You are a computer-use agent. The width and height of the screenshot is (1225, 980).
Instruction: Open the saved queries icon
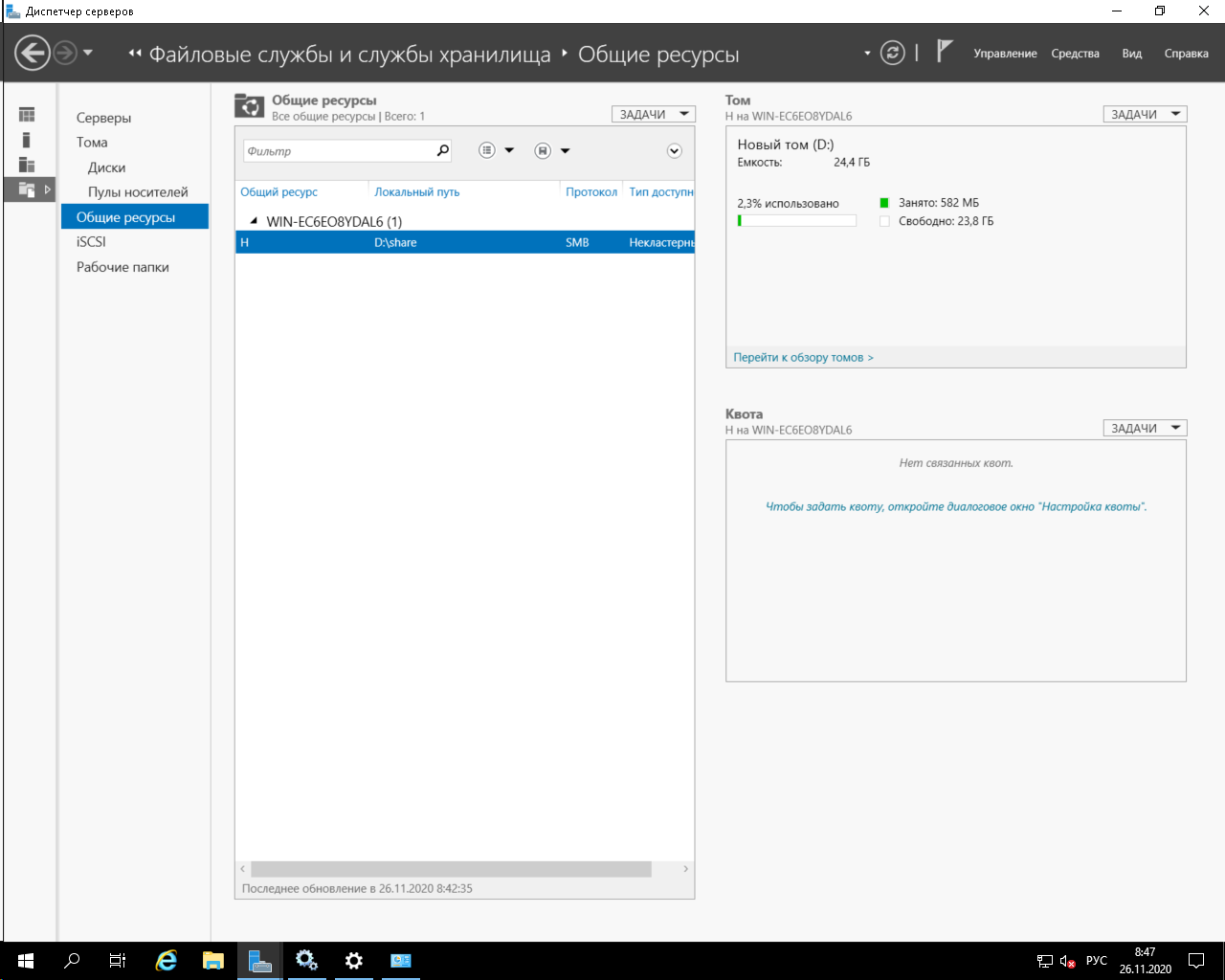543,150
